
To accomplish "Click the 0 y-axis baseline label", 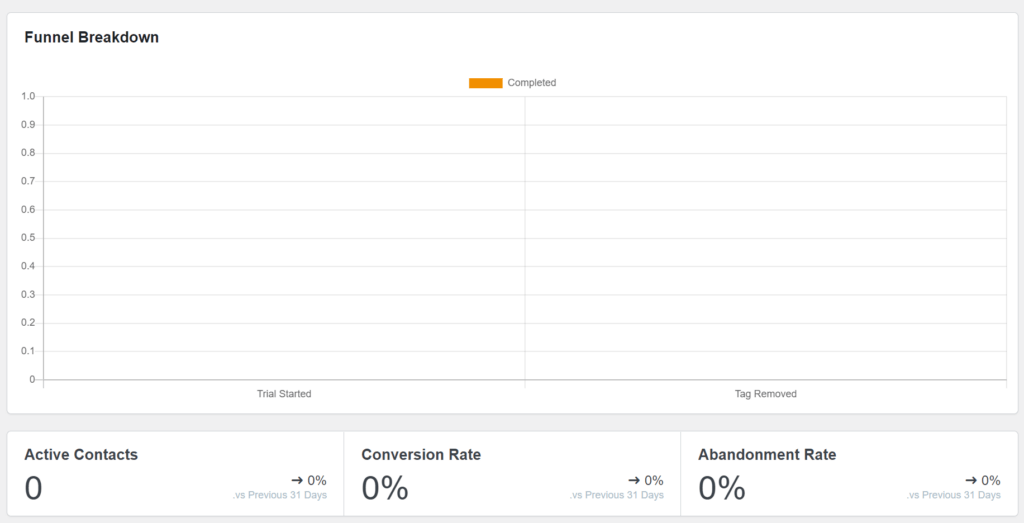I will [x=32, y=379].
